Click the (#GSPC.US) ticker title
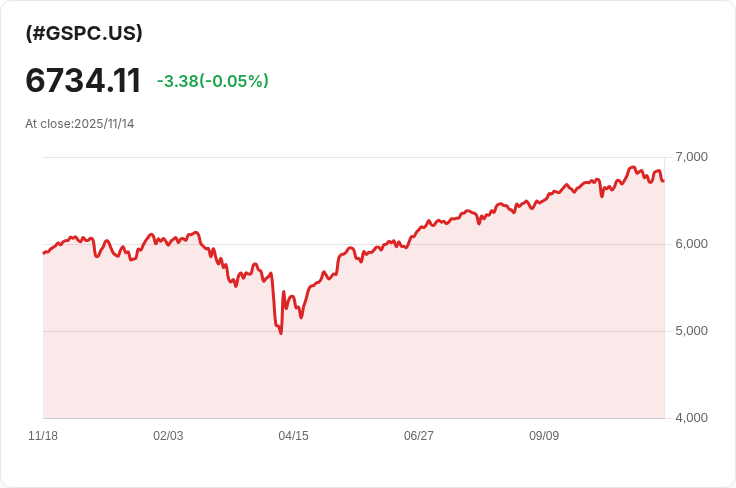The image size is (736, 488). (x=84, y=33)
